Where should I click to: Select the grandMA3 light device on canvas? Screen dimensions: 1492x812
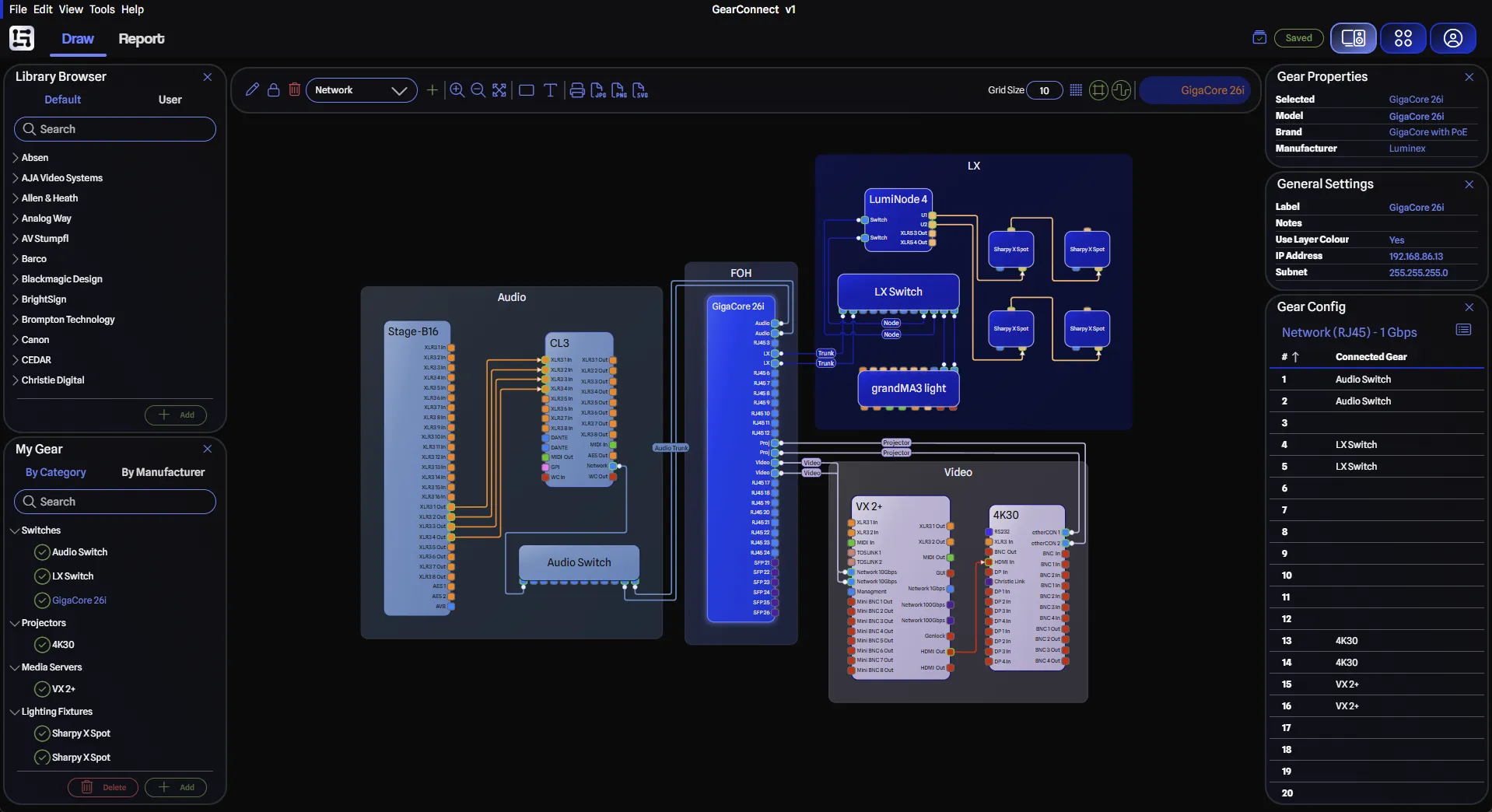click(x=909, y=388)
